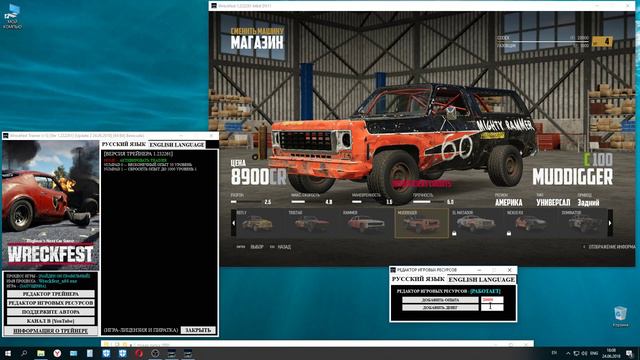Click volume icon in system tray

coord(584,353)
